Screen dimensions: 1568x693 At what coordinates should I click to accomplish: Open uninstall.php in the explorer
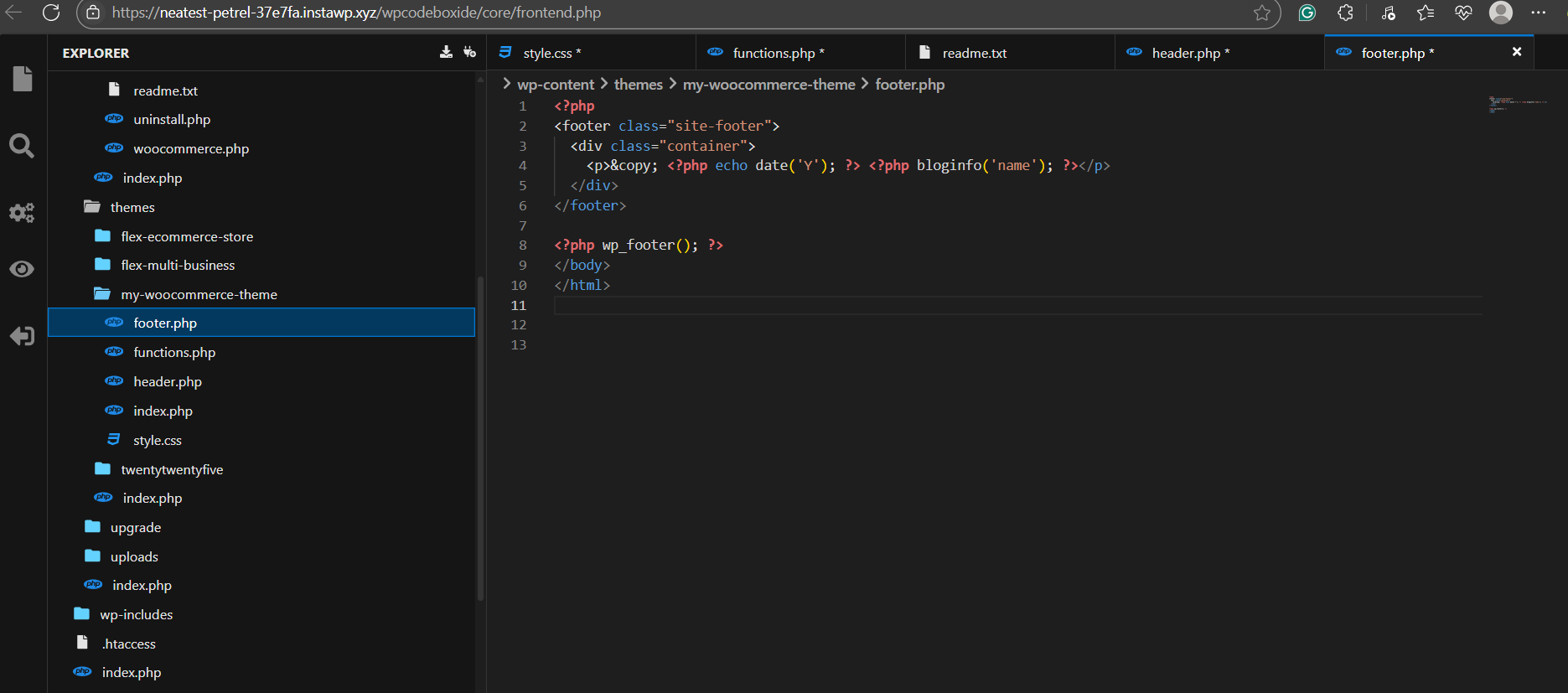point(172,119)
